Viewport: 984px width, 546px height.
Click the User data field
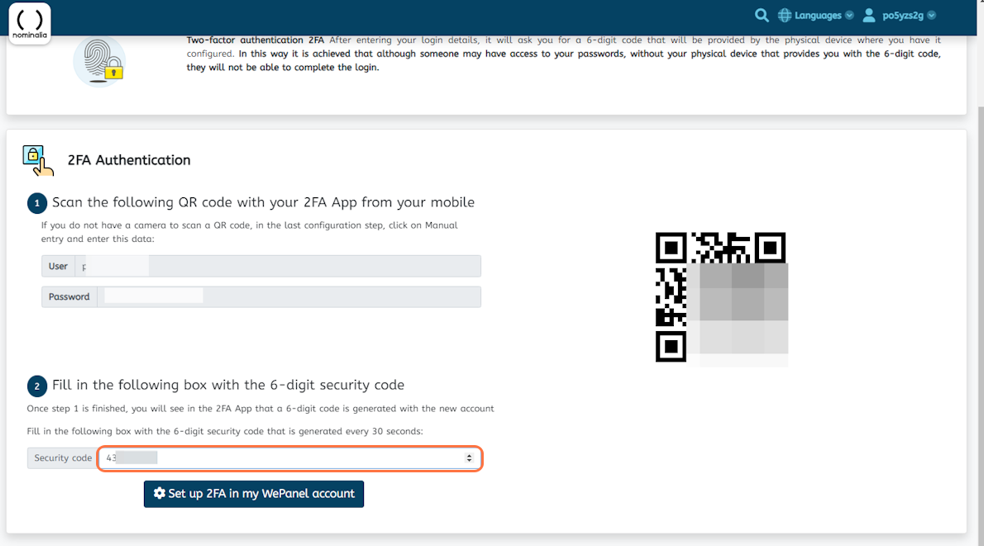click(x=277, y=266)
